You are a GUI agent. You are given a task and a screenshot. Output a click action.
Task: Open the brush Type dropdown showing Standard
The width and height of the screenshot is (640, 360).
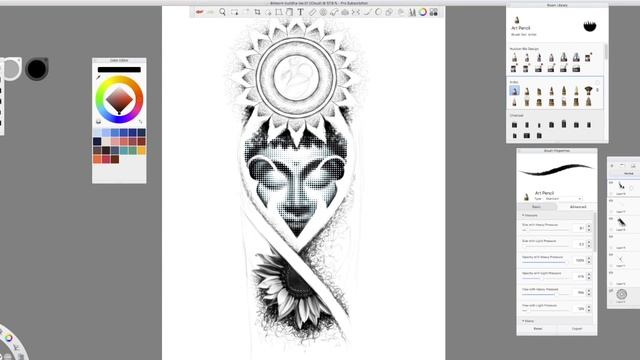pyautogui.click(x=563, y=198)
